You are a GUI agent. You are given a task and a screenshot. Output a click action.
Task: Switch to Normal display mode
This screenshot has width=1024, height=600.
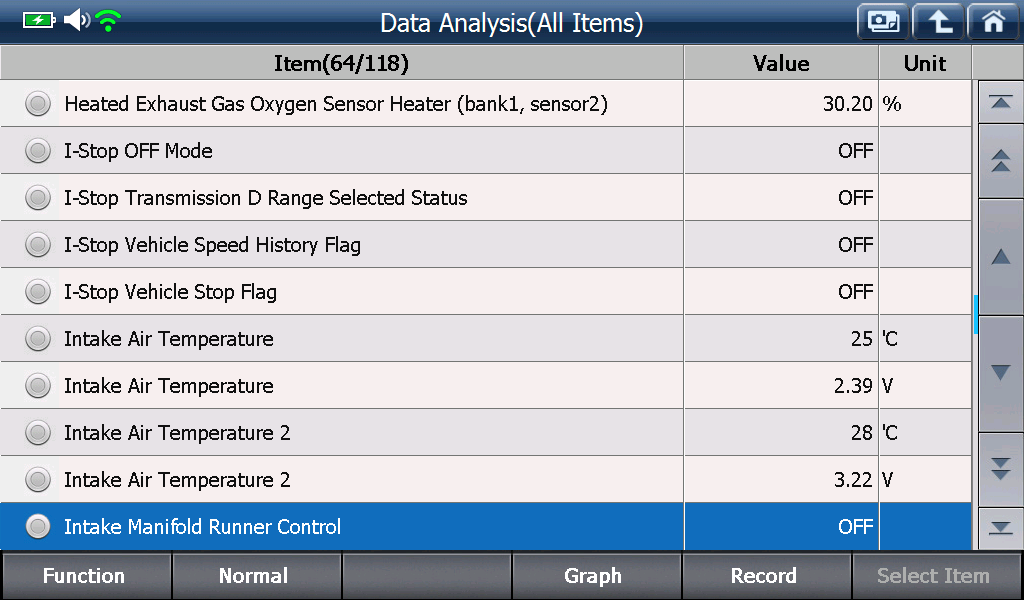click(x=256, y=576)
